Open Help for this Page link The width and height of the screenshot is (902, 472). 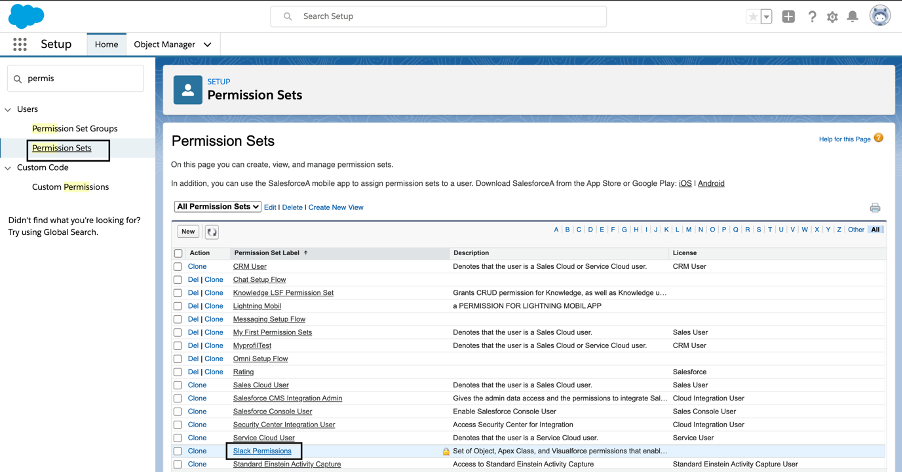(x=844, y=139)
